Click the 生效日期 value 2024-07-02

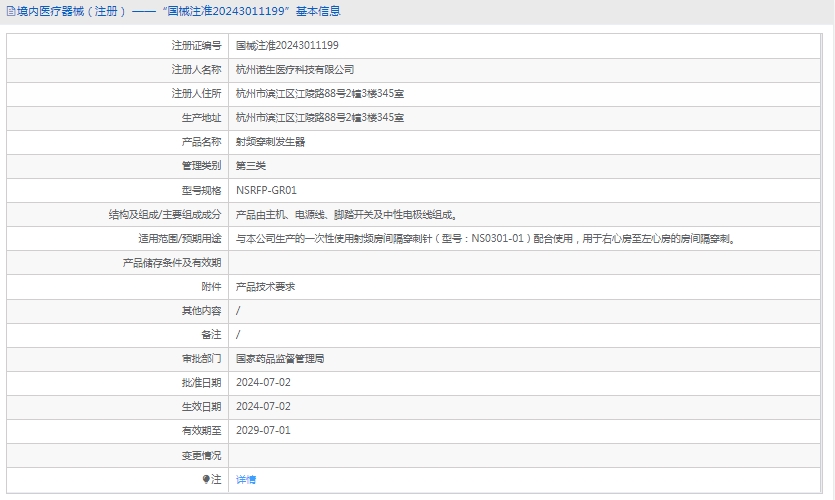pos(263,407)
